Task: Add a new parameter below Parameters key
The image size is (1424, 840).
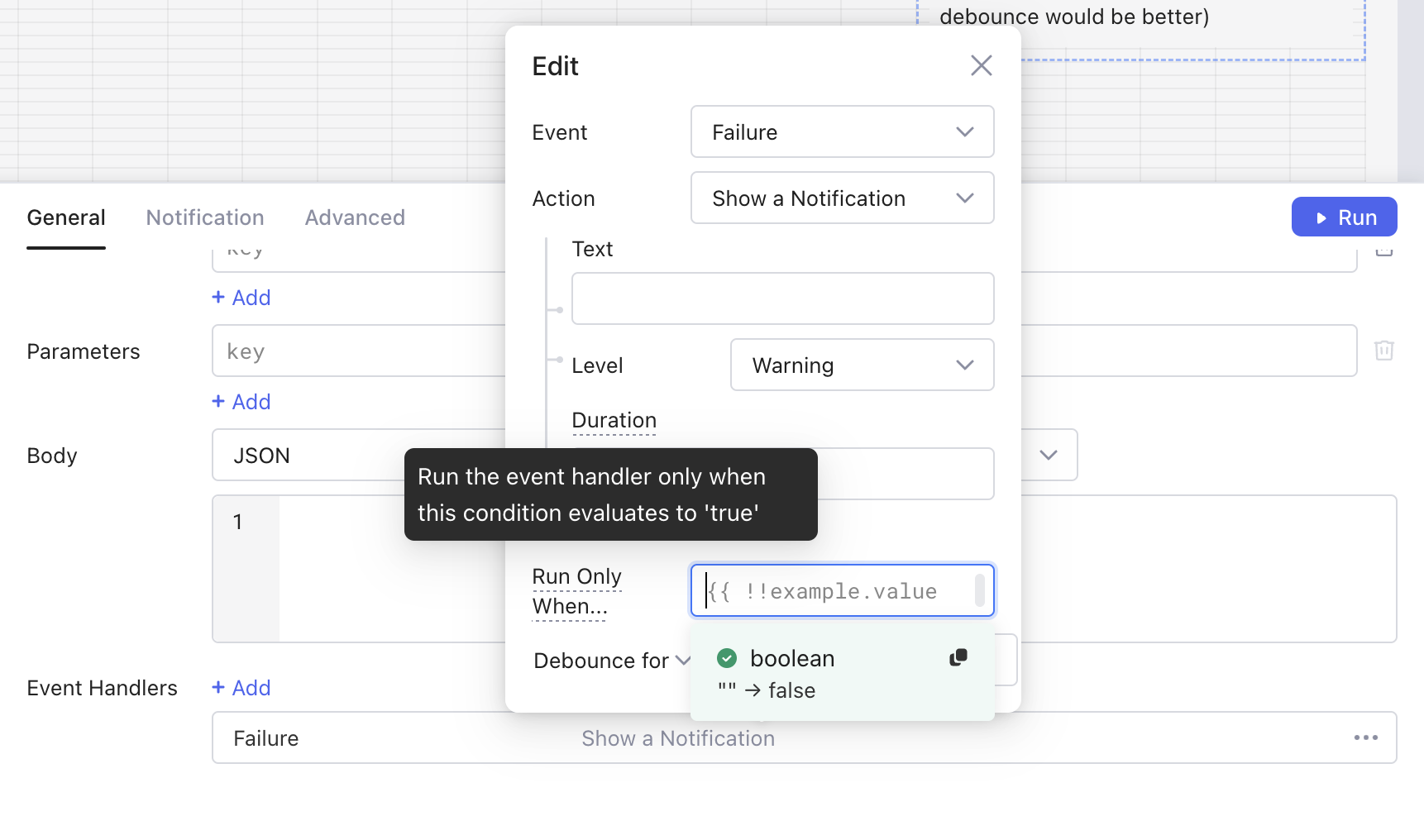Action: 241,402
